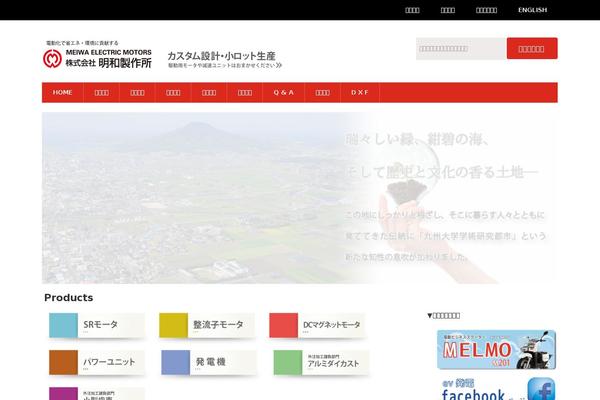Open the Q & A menu item
Viewport: 600px width, 400px height.
click(284, 93)
